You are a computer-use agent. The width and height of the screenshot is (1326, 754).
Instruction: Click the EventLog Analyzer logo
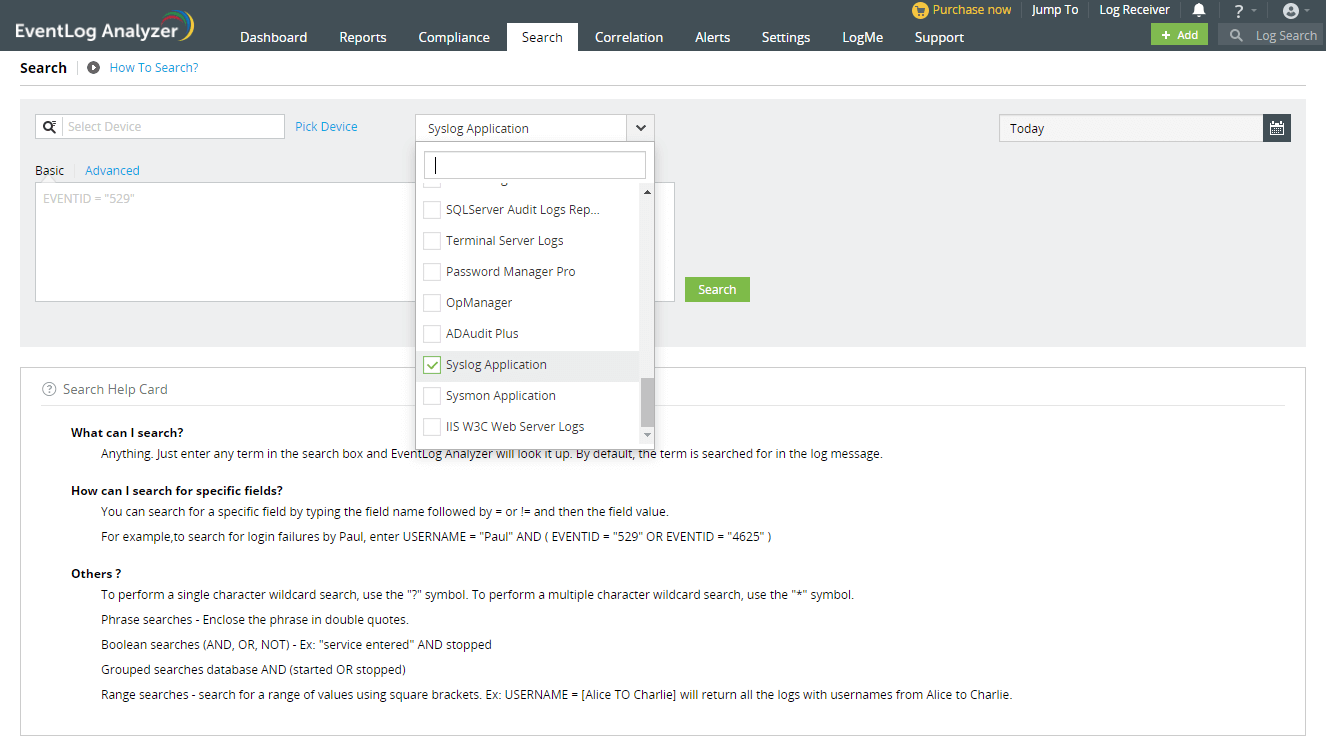(x=100, y=24)
